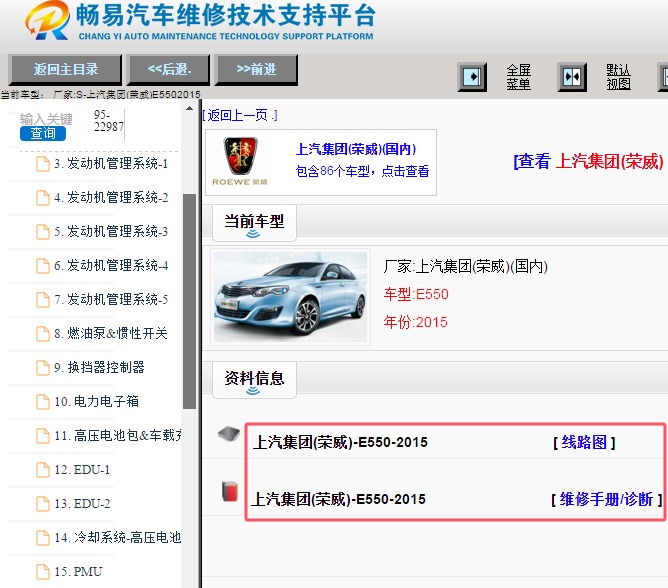Viewport: 668px width, 588px height.
Task: Go forward with the >>前进 button
Action: click(256, 69)
